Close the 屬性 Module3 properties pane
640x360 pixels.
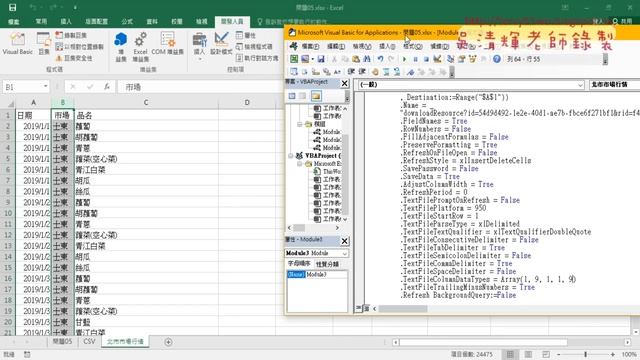pos(344,241)
